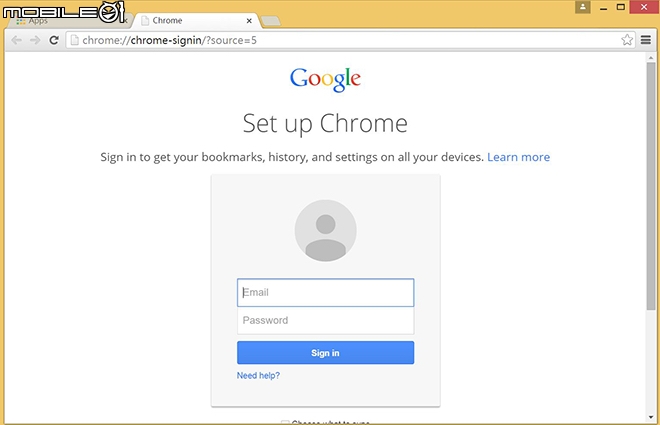Click the blue Sign in button
The height and width of the screenshot is (425, 660).
click(x=325, y=353)
